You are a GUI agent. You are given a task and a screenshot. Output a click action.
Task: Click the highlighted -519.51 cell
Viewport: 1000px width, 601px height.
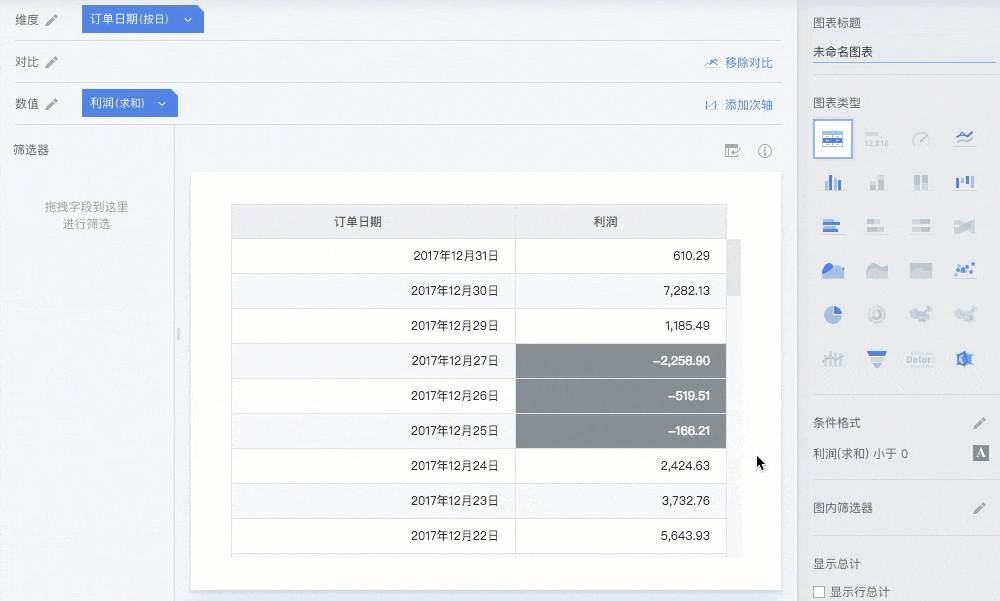[621, 396]
